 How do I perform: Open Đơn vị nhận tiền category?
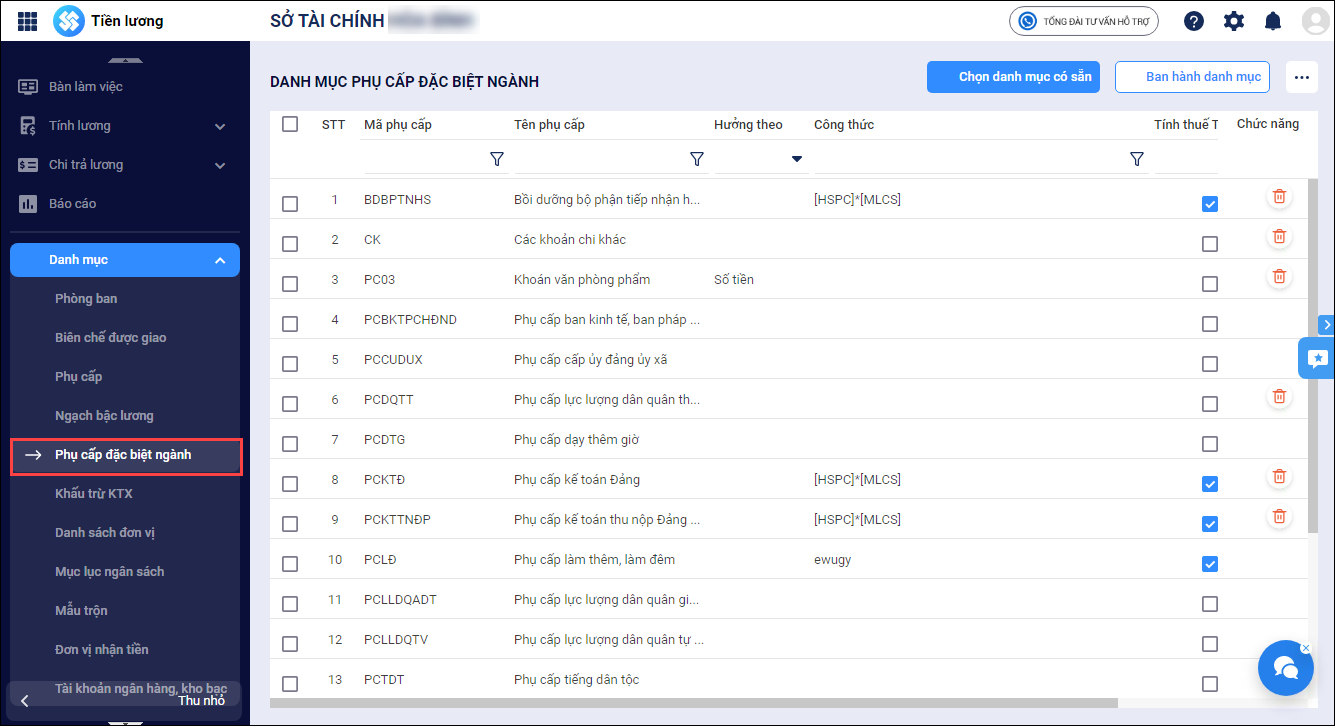pos(102,650)
